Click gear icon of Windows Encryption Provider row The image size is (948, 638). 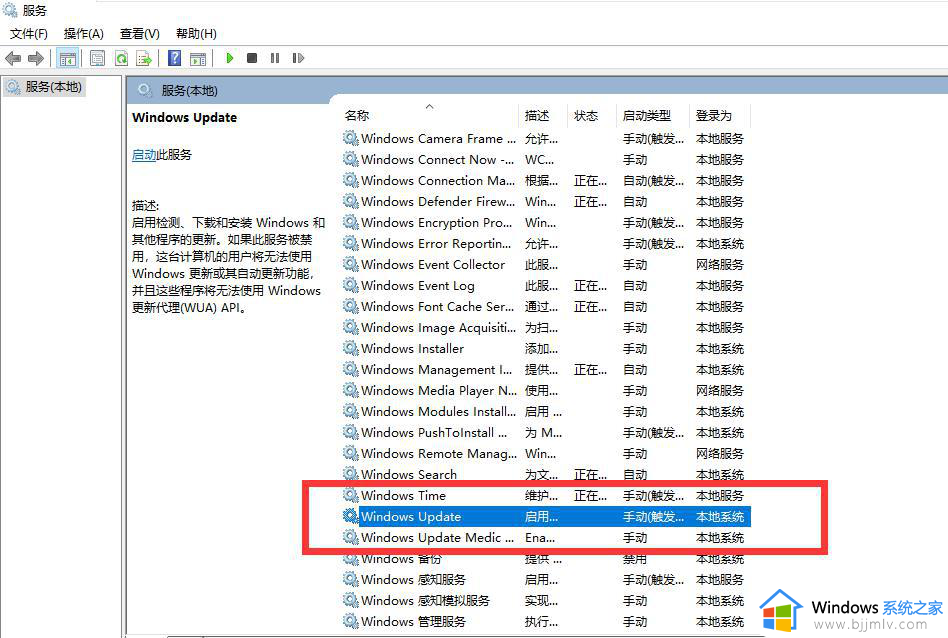tap(351, 222)
